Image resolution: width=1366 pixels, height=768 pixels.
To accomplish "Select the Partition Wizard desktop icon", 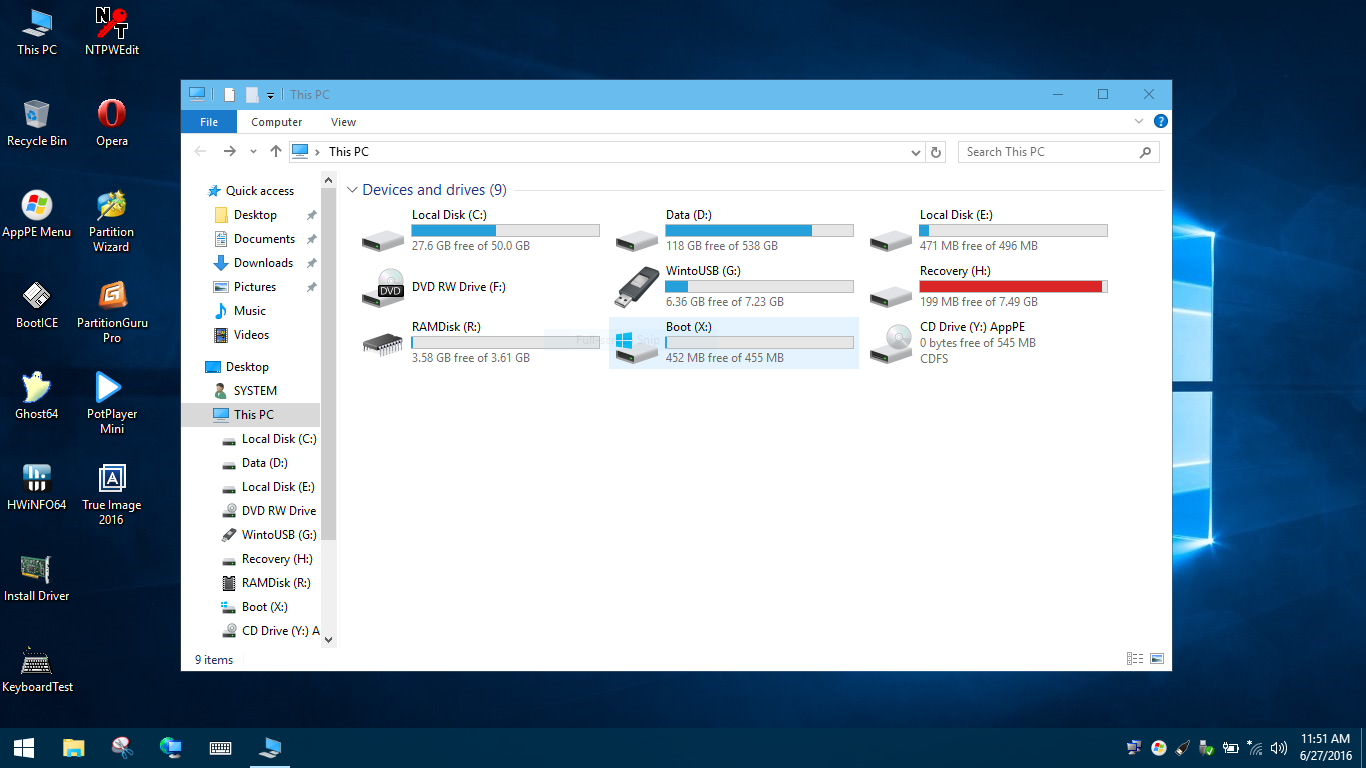I will point(112,221).
